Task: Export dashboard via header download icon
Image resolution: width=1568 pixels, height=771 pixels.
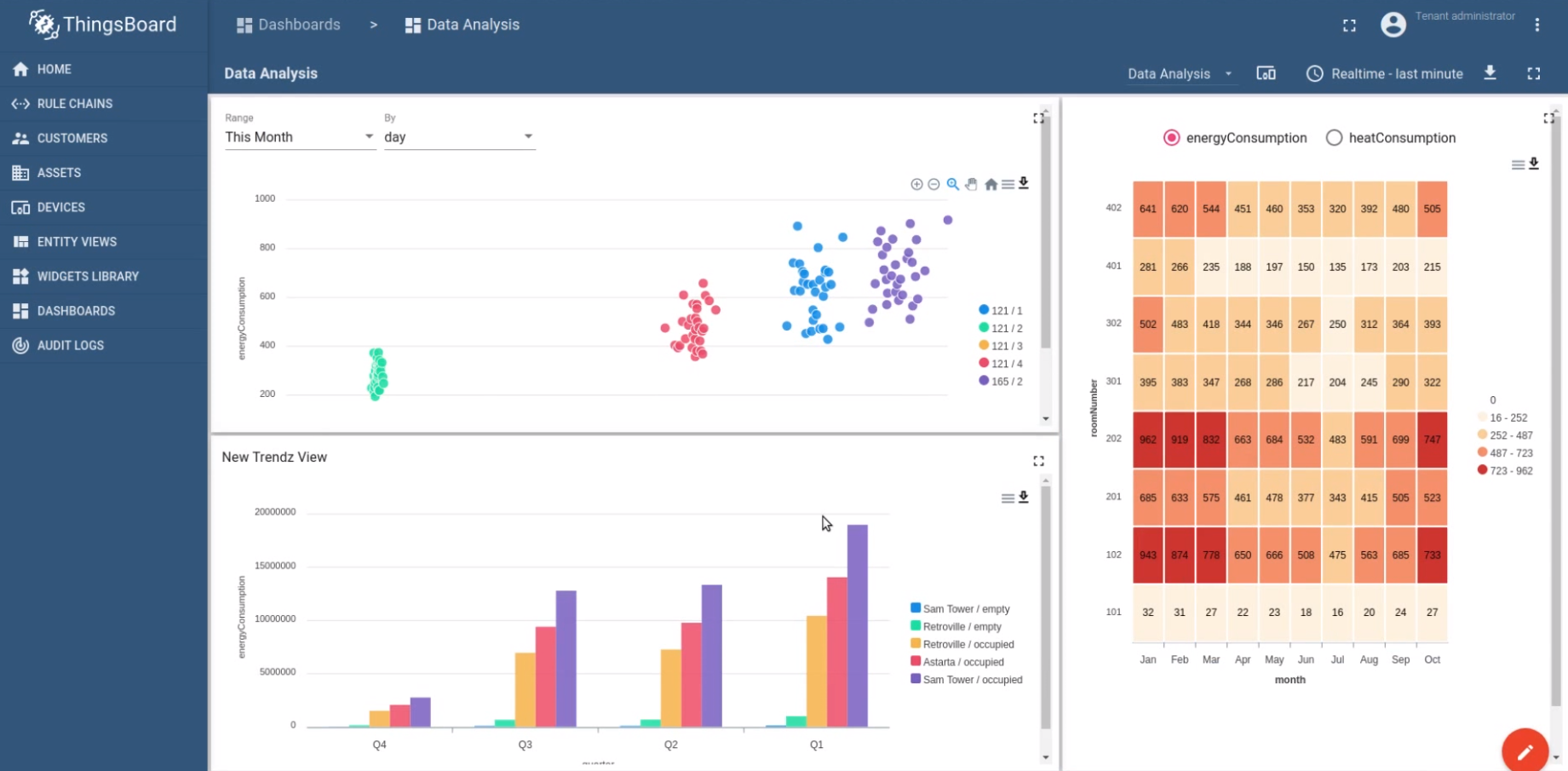Action: [x=1490, y=73]
